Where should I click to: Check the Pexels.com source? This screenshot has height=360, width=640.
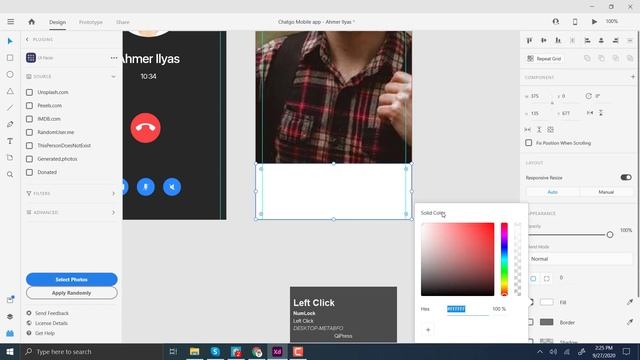(29, 105)
